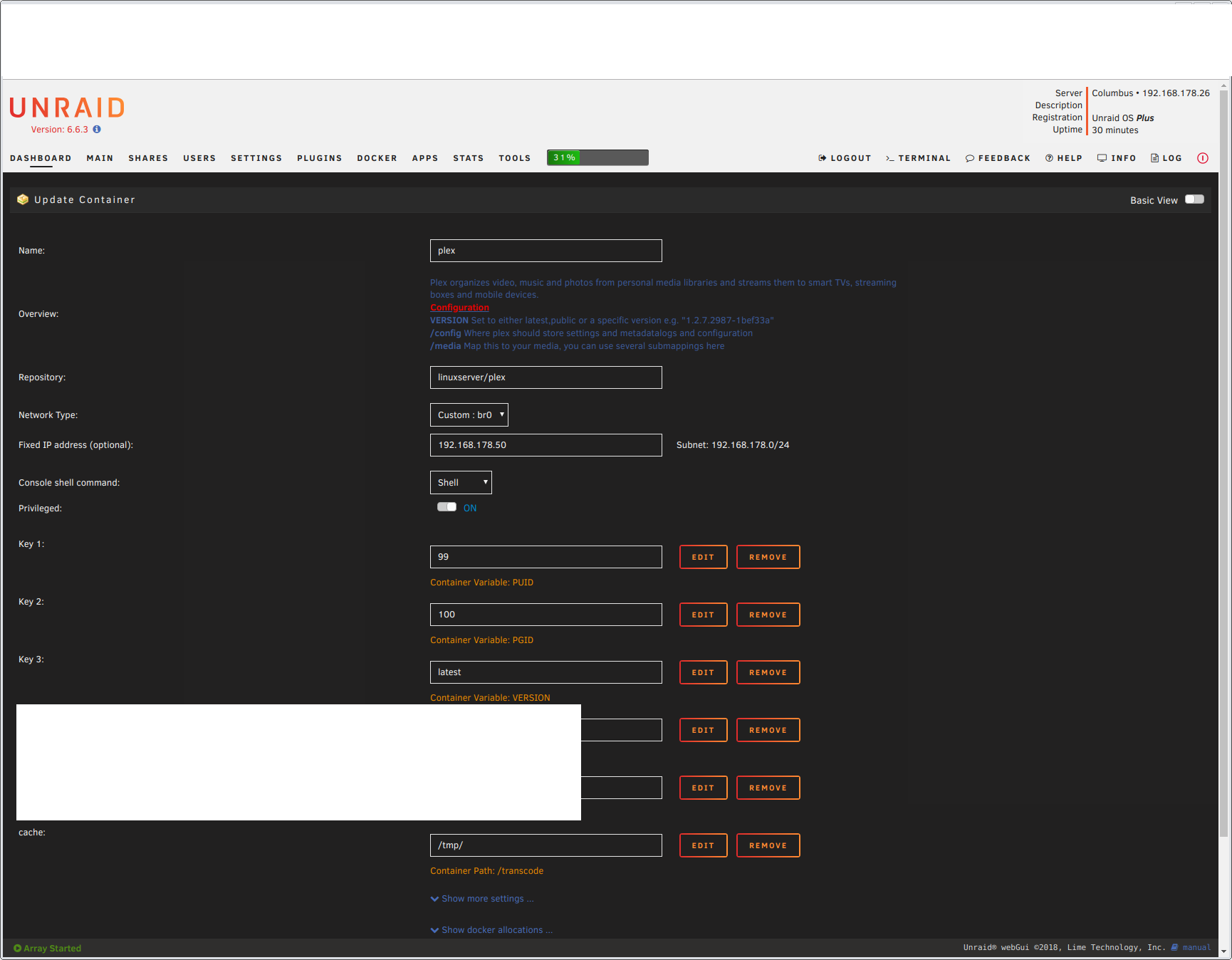Screen dimensions: 1232x960
Task: Open the TERMINAL window
Action: tap(919, 158)
